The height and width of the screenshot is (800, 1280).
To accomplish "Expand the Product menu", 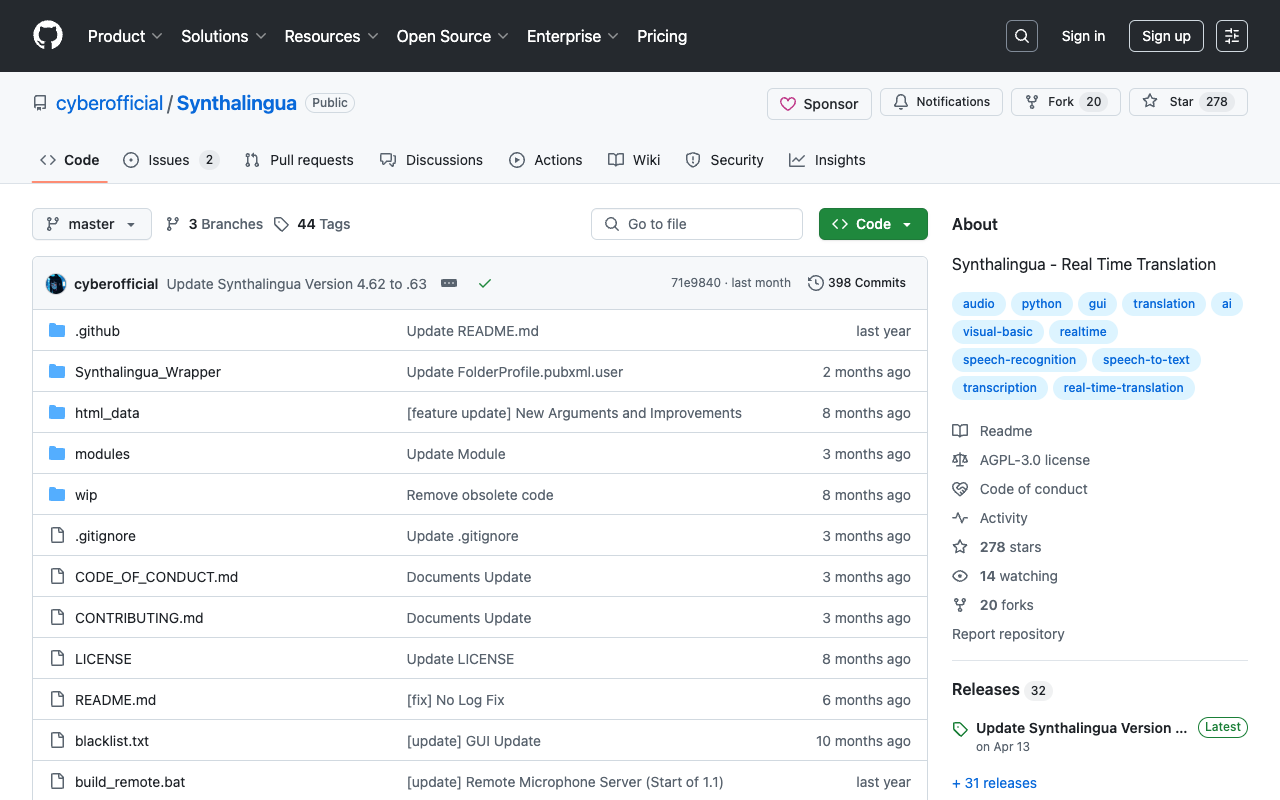I will click(x=125, y=36).
